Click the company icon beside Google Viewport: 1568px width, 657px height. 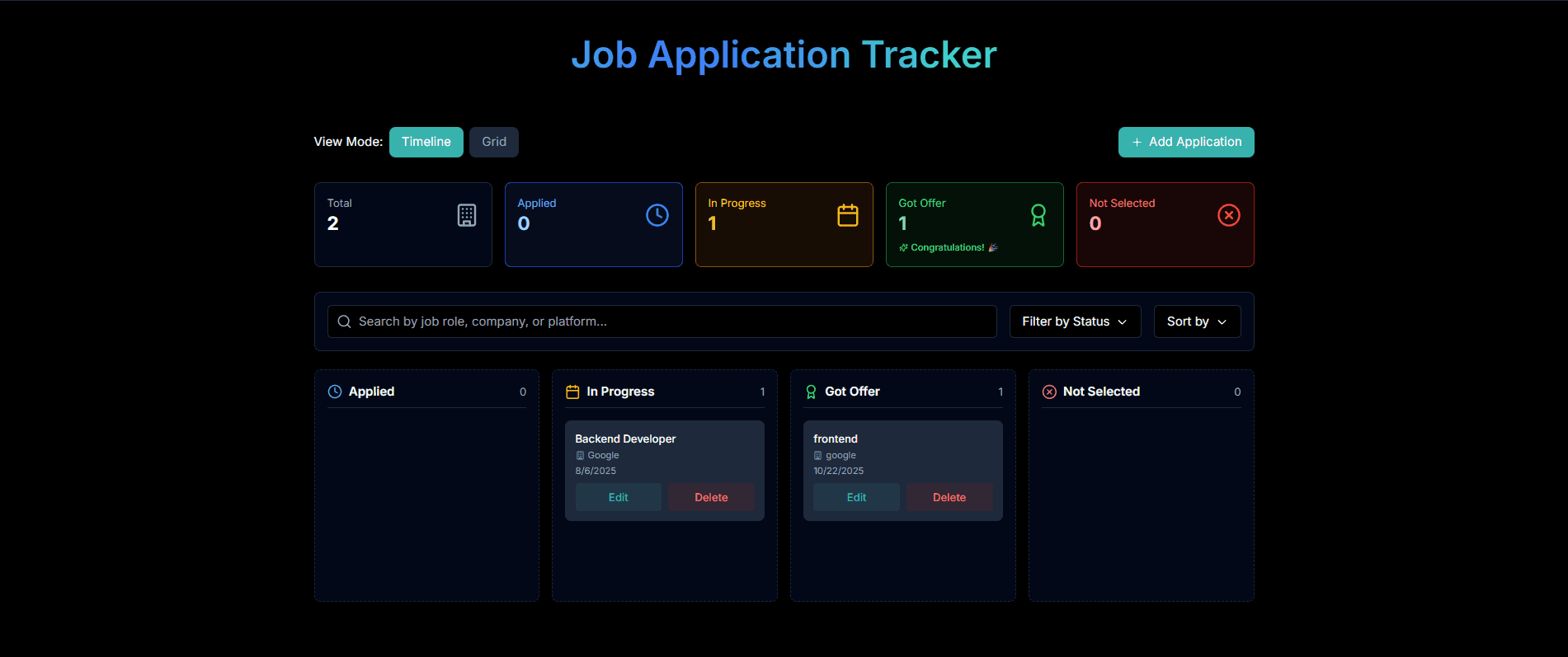click(580, 455)
